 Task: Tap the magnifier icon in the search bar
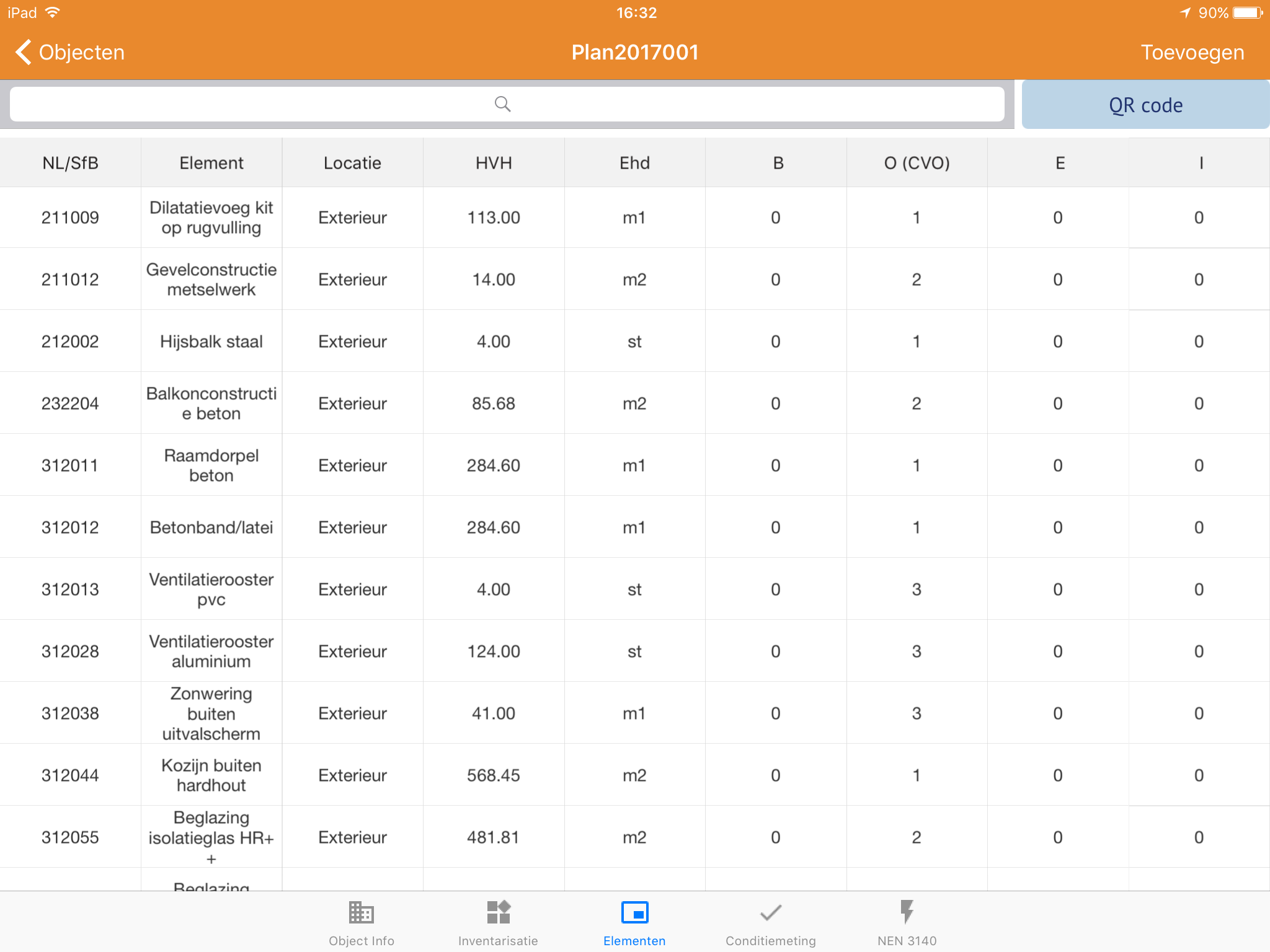point(502,104)
